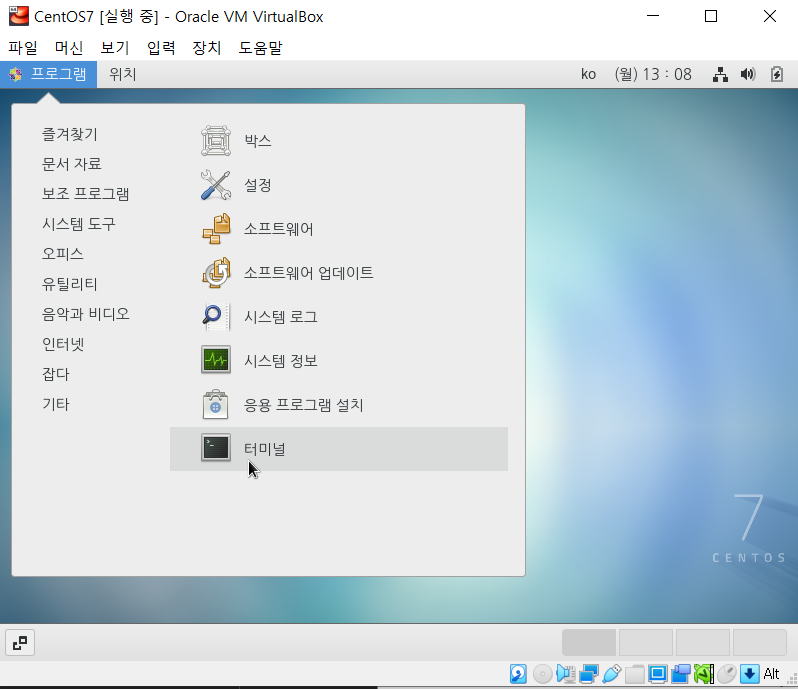Open the volume speaker icon in top panel
Viewport: 798px width, 689px height.
748,74
